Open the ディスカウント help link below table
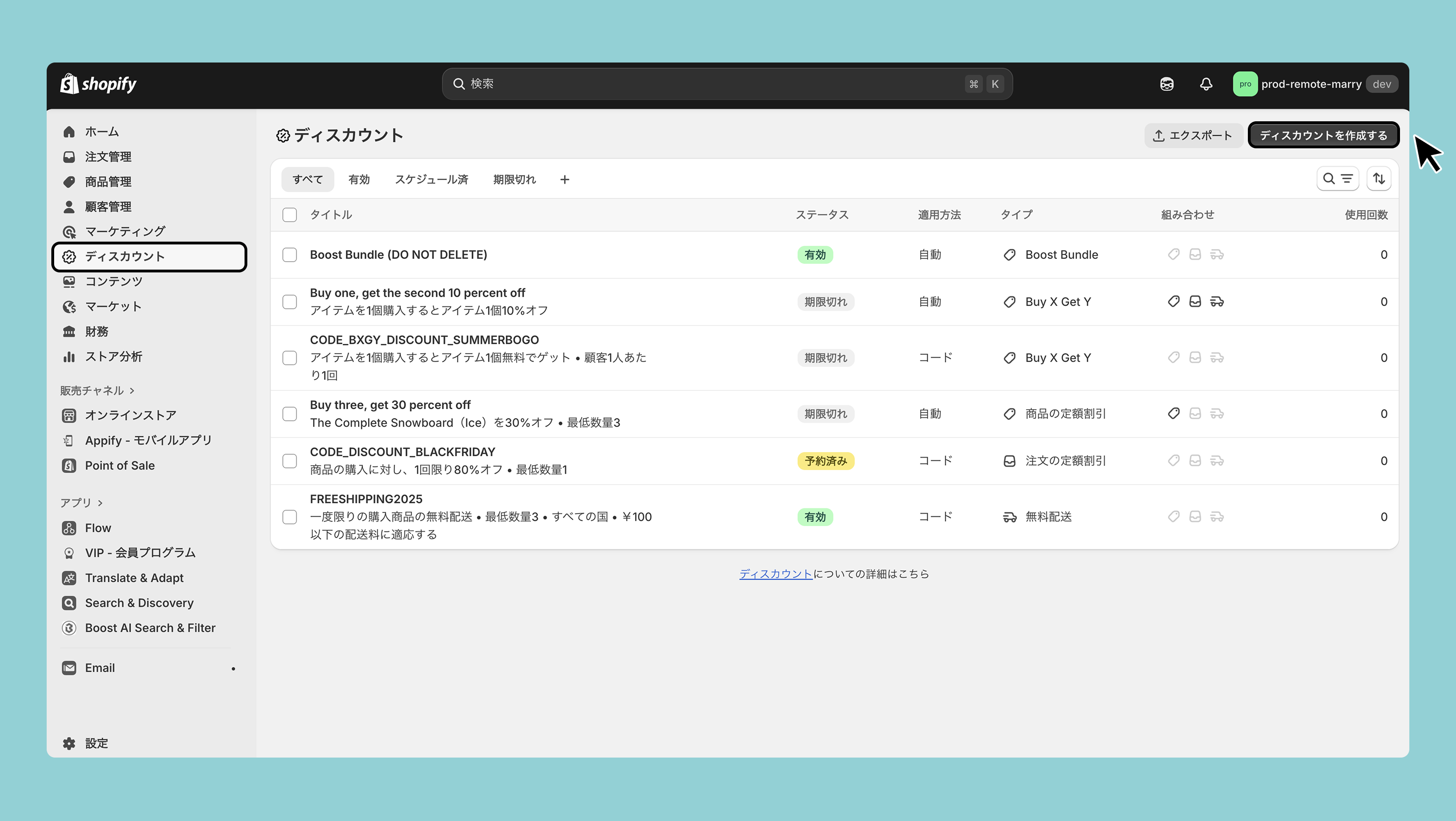 coord(776,574)
